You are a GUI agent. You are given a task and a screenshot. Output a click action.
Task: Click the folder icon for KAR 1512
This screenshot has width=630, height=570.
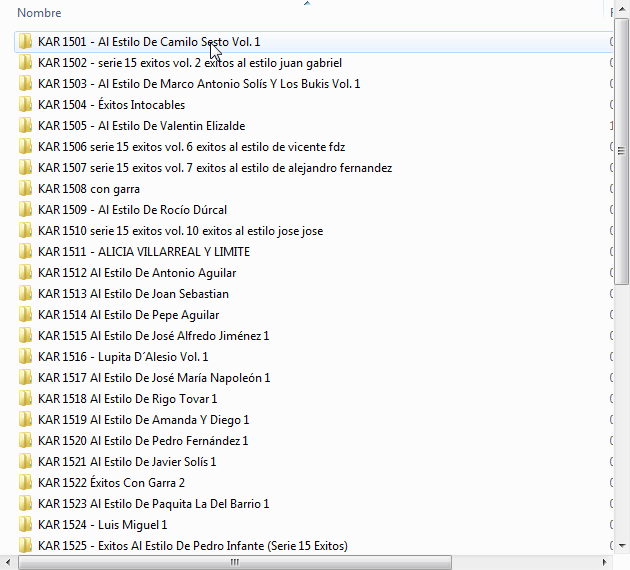25,272
